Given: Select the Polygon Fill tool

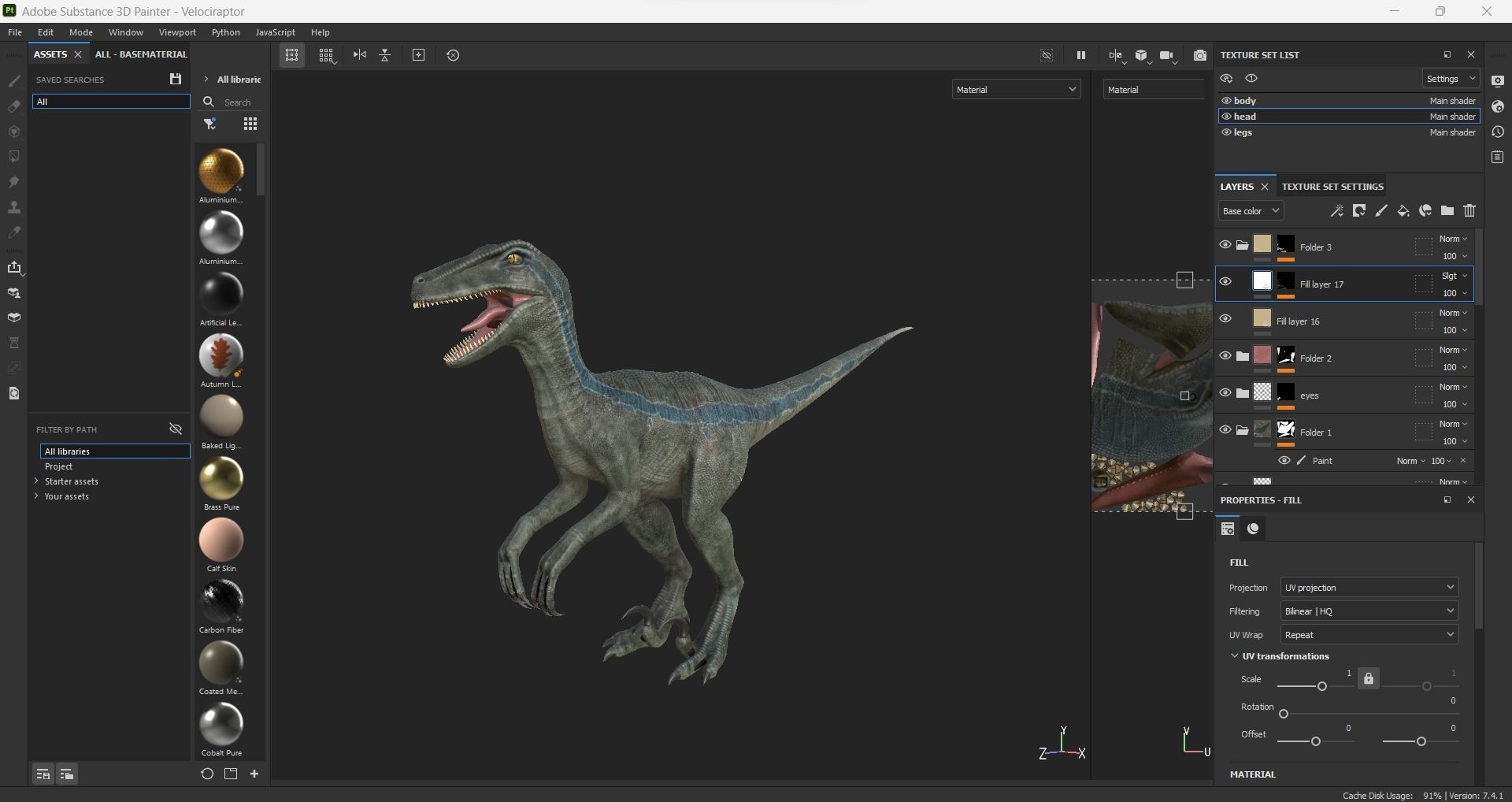Looking at the screenshot, I should pyautogui.click(x=14, y=157).
